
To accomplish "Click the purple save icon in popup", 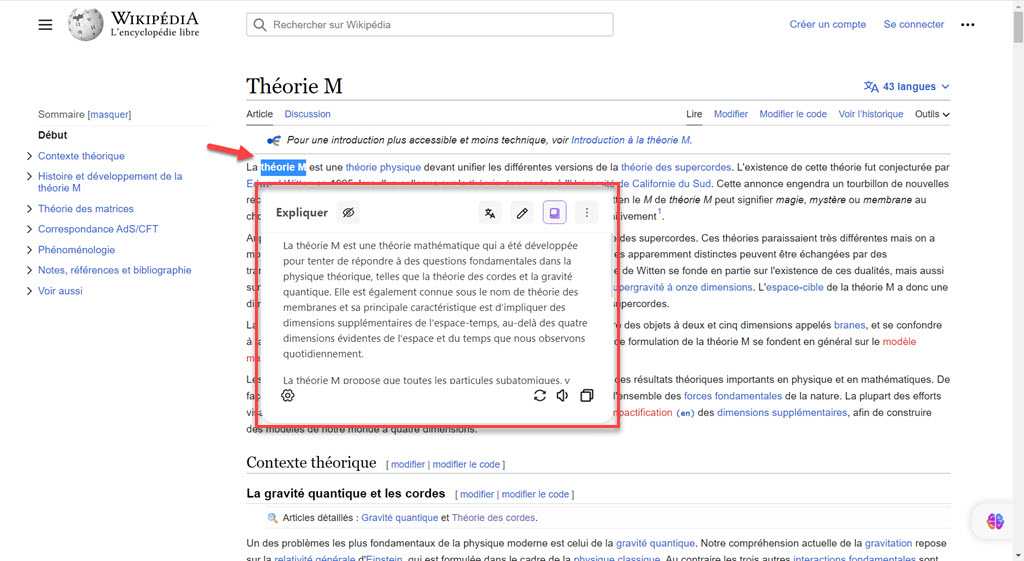I will coord(554,213).
